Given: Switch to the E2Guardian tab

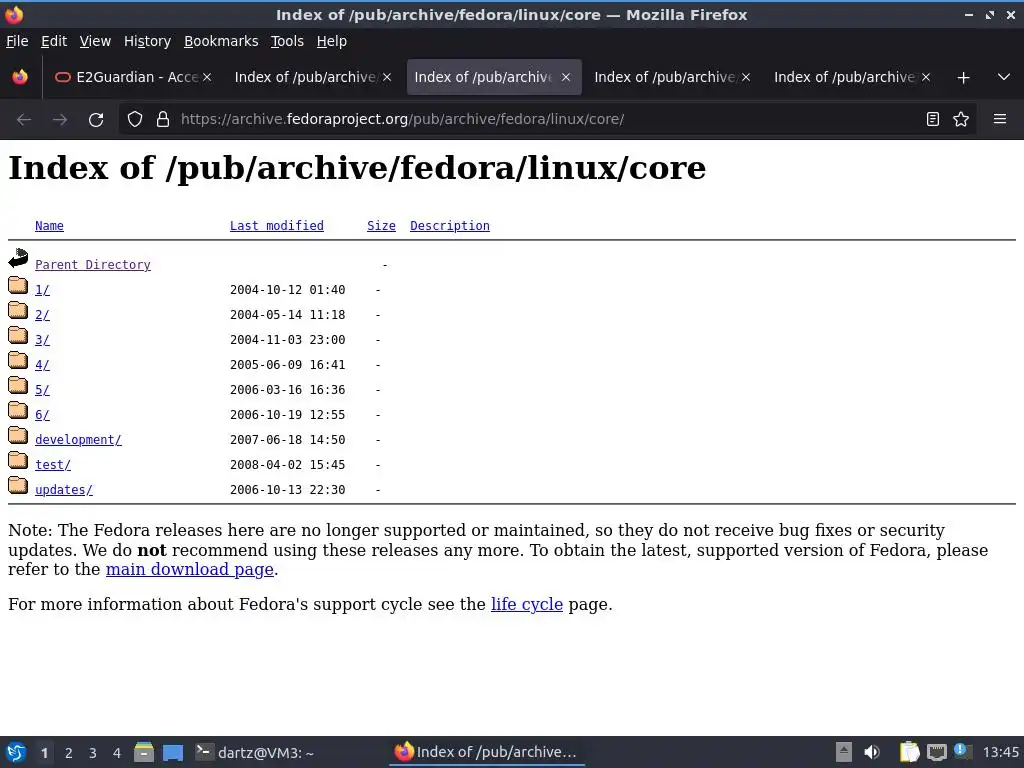Looking at the screenshot, I should click(134, 77).
